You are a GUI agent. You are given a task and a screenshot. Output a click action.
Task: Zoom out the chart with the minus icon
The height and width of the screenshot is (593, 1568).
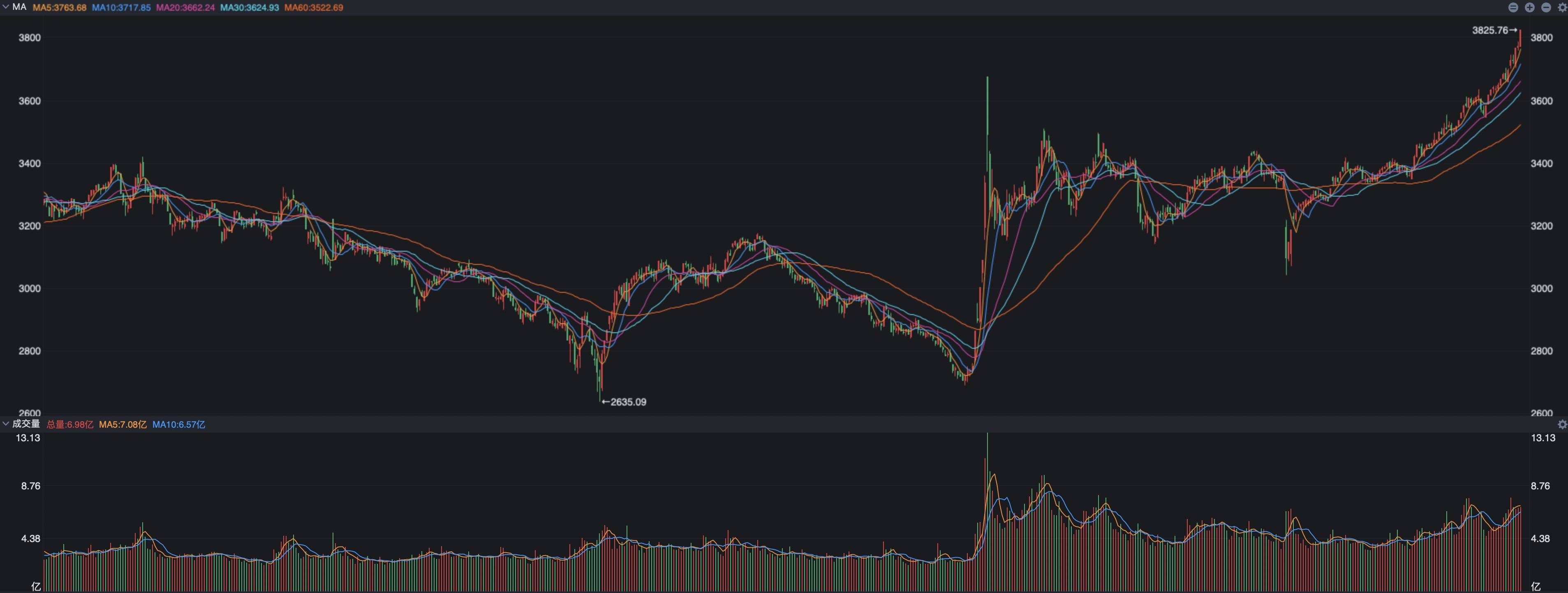(1546, 7)
